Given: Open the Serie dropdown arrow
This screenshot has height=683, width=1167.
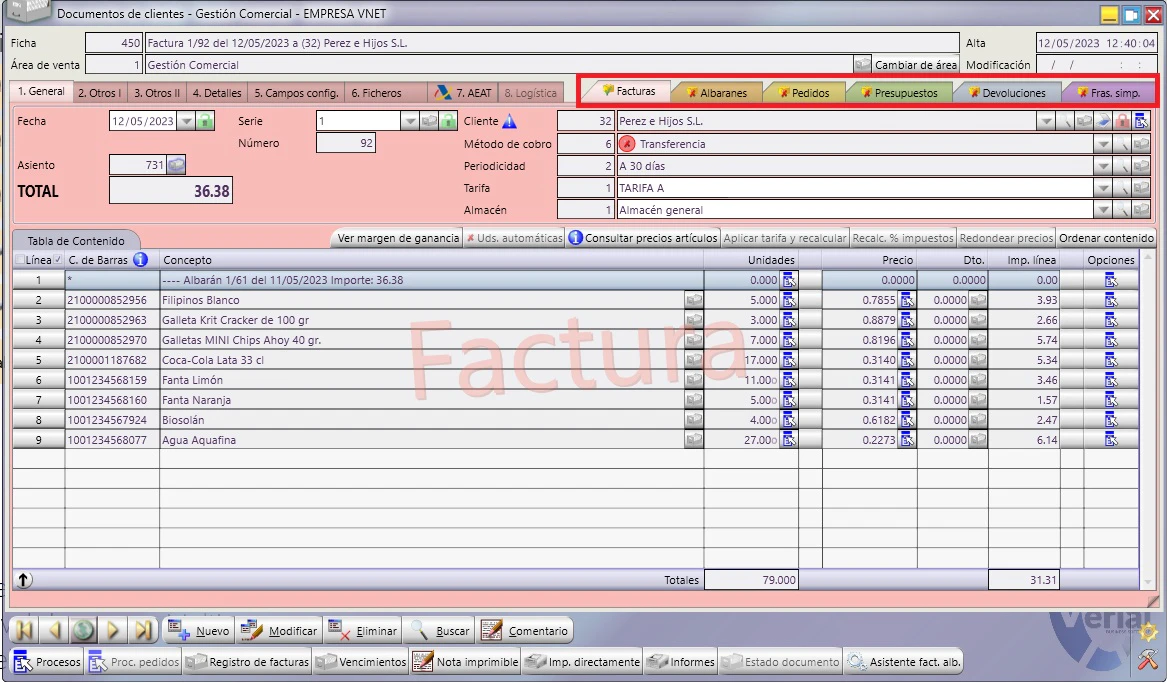Looking at the screenshot, I should coord(409,121).
